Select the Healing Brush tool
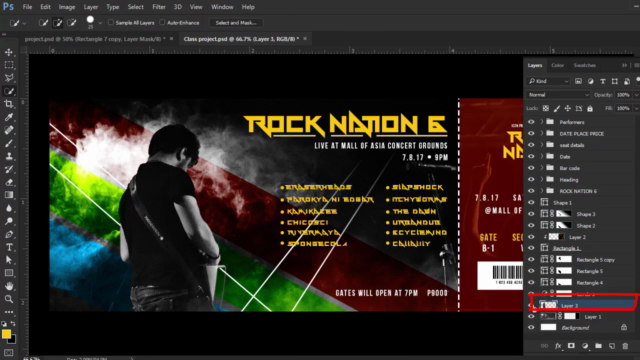This screenshot has height=360, width=640. [x=9, y=130]
